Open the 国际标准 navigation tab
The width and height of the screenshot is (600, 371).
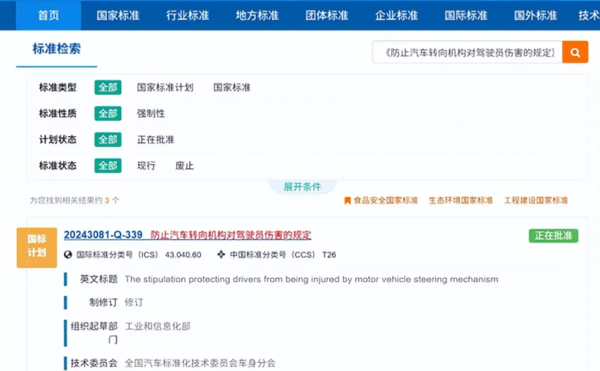[x=466, y=15]
